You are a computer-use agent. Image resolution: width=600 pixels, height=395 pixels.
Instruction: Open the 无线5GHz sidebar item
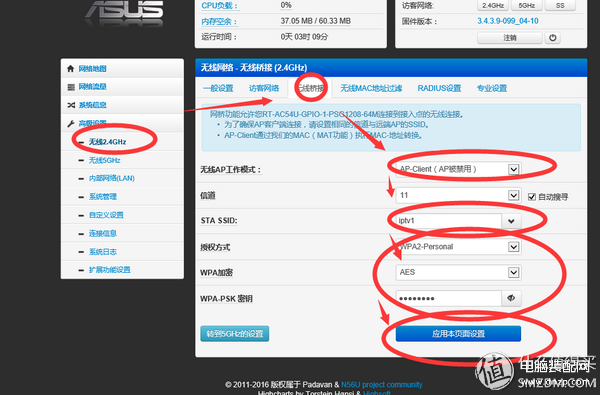(104, 160)
